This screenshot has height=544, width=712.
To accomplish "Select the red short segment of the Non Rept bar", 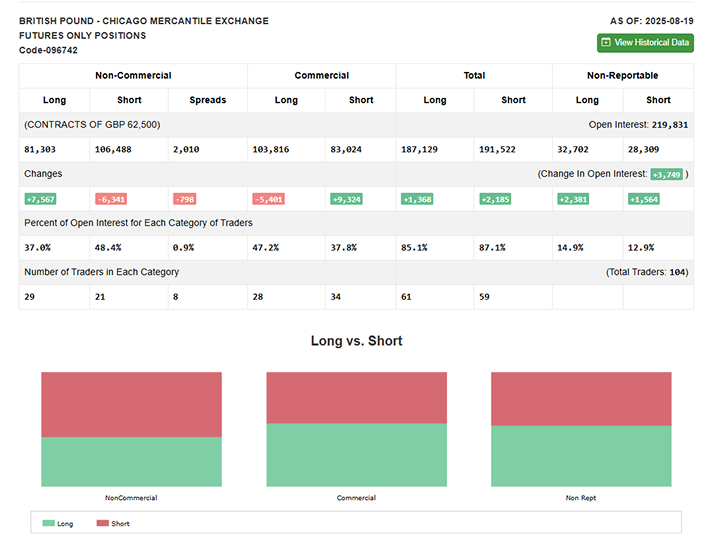I will click(581, 398).
